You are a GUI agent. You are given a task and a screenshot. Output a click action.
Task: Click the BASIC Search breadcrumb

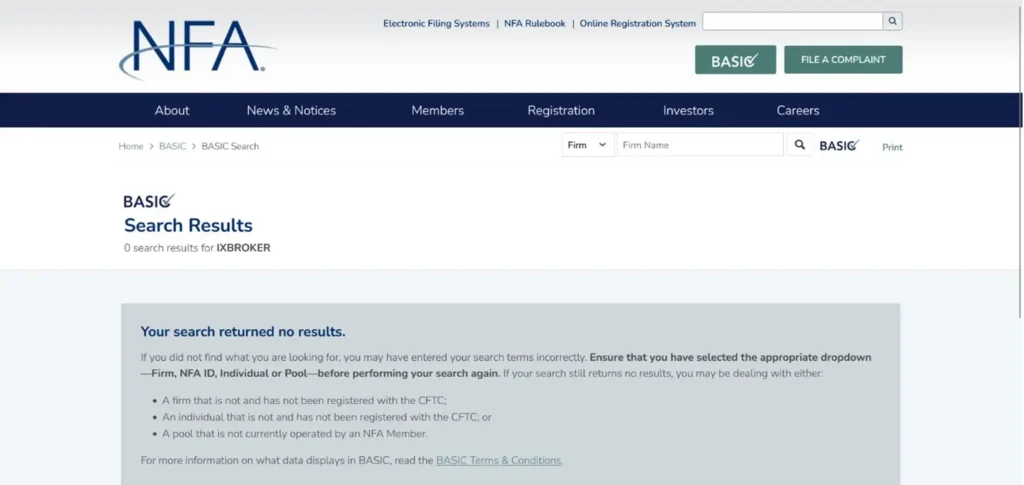click(230, 146)
